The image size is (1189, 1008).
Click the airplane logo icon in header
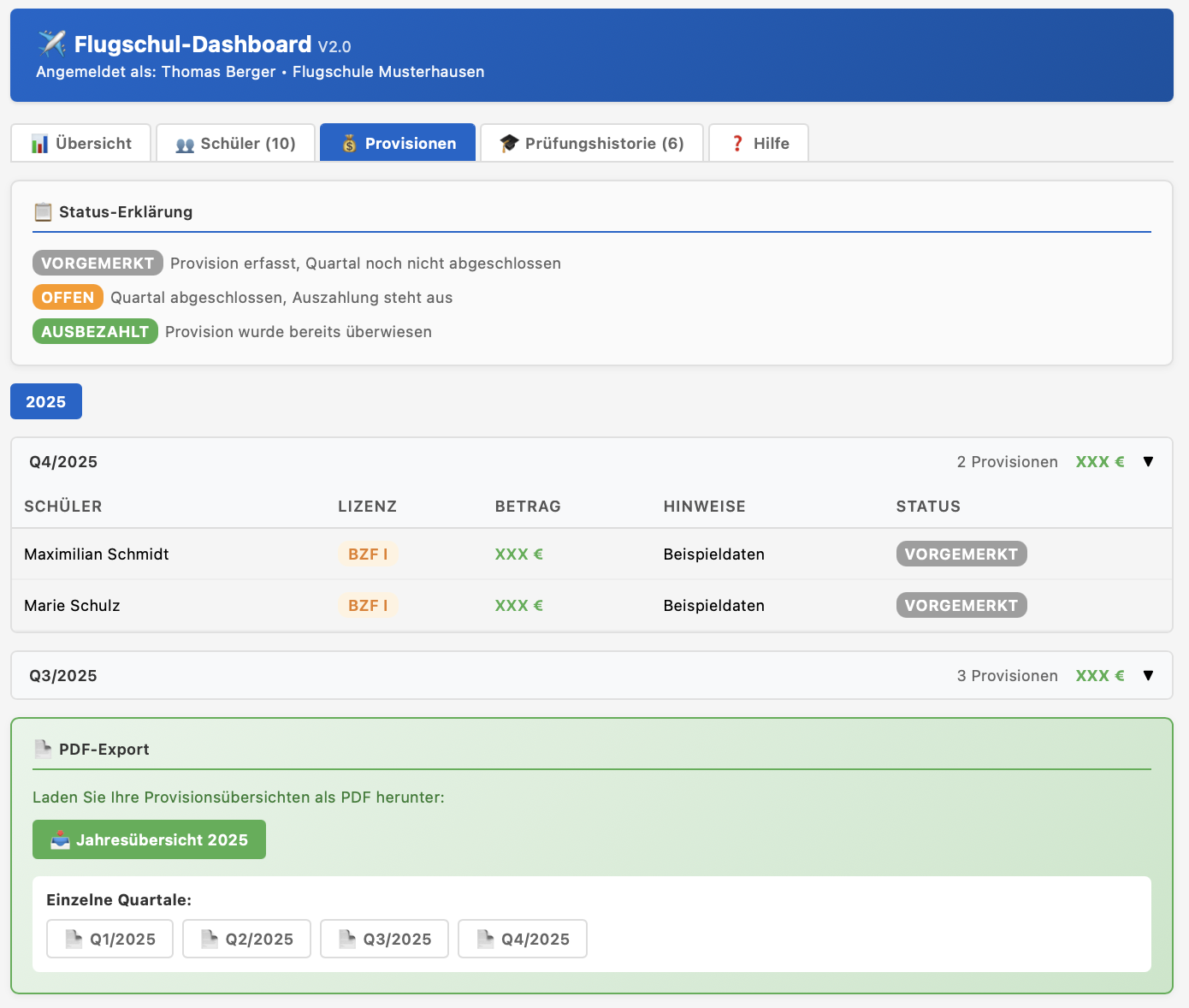point(52,43)
